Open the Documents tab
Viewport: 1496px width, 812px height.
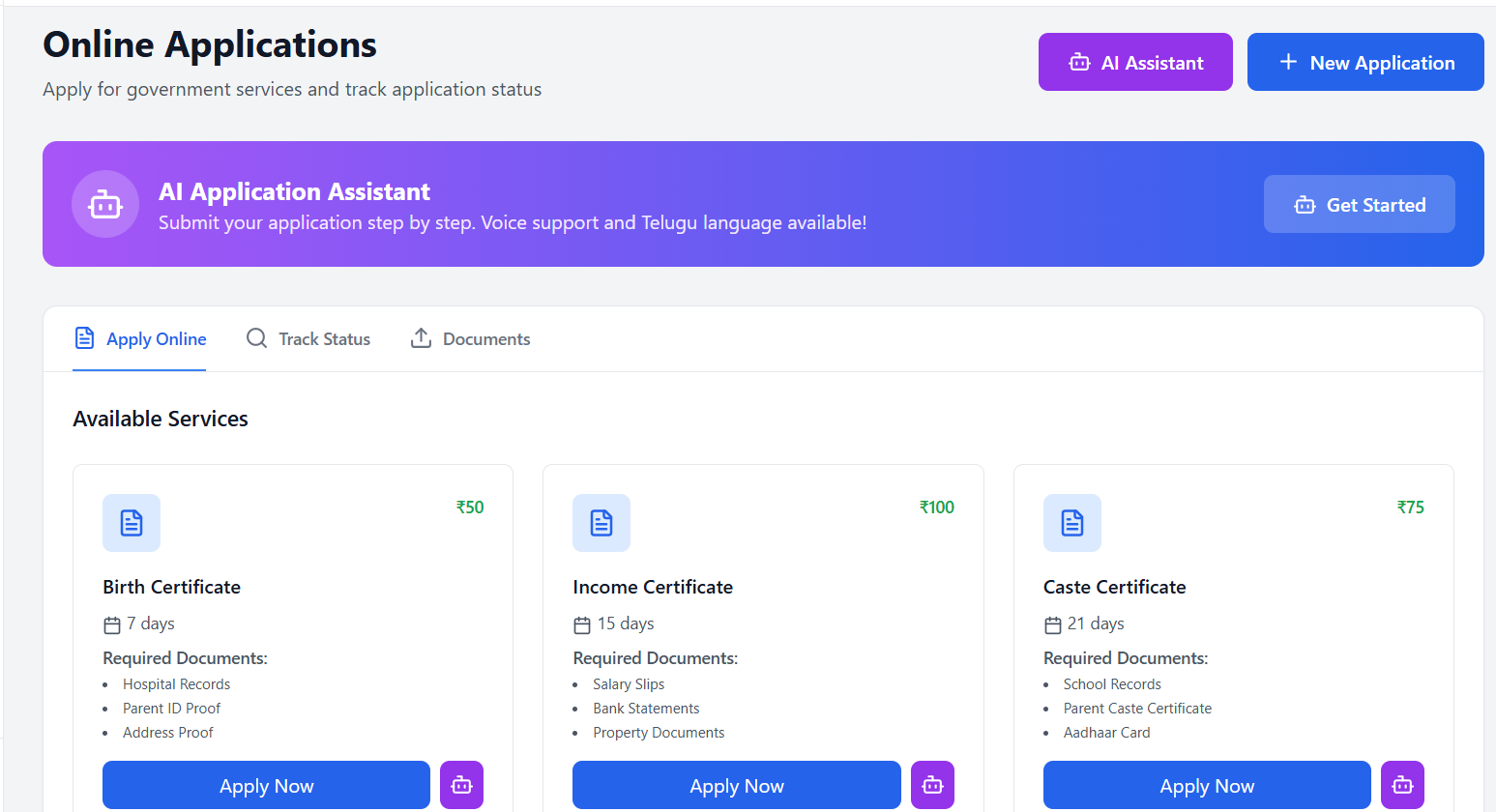point(470,338)
